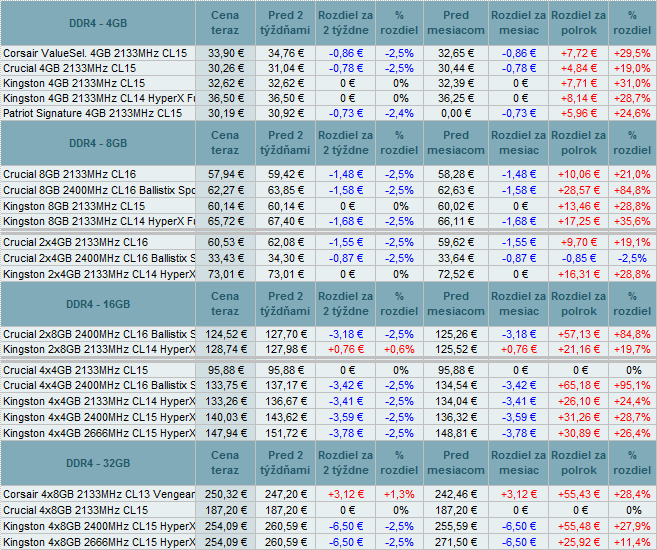Click the +1,3% percent difference cell

pyautogui.click(x=399, y=494)
